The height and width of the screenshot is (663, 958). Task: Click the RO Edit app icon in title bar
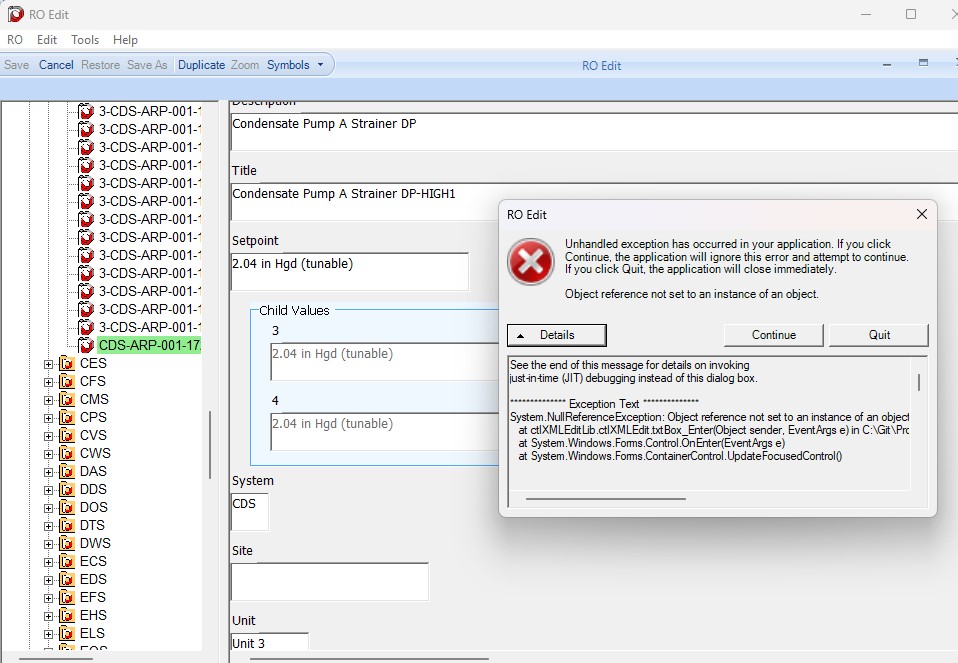(x=16, y=14)
